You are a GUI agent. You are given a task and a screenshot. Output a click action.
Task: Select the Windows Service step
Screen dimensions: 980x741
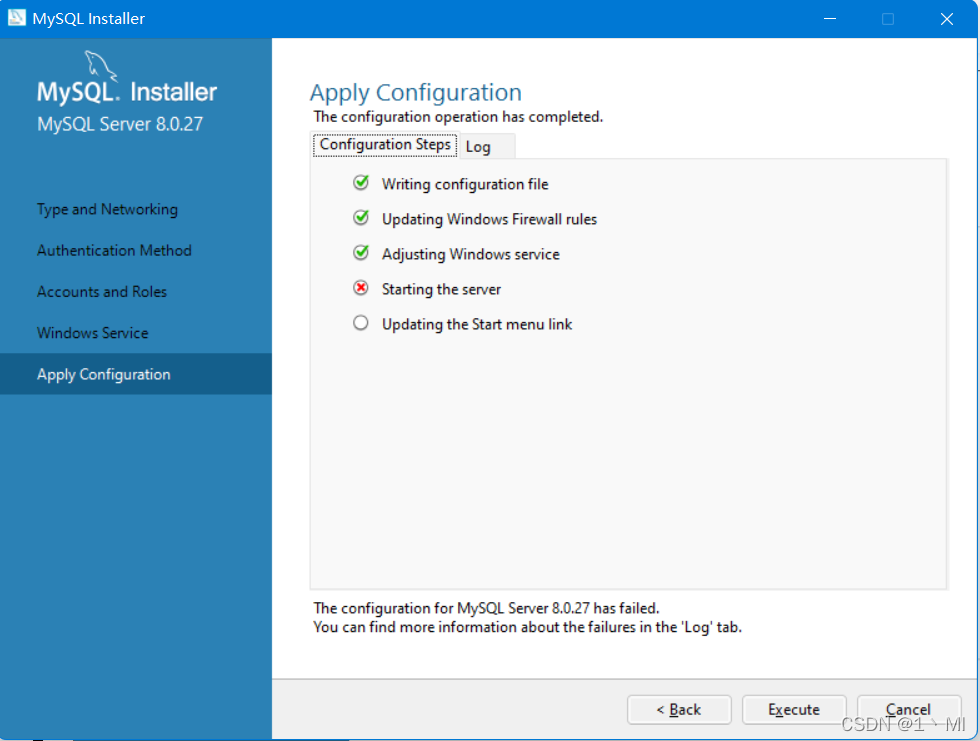pos(92,333)
